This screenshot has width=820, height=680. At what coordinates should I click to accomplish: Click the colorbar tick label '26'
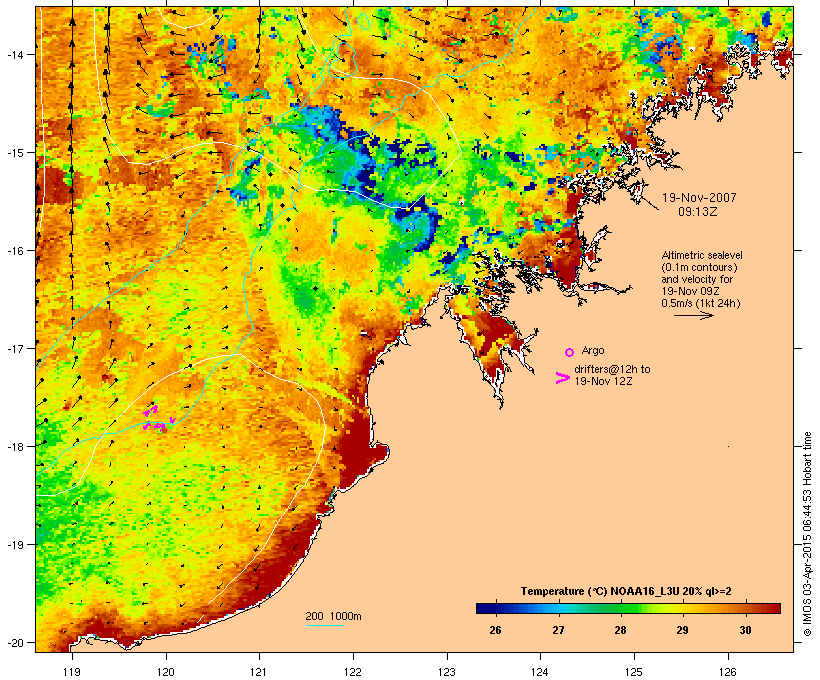(495, 630)
